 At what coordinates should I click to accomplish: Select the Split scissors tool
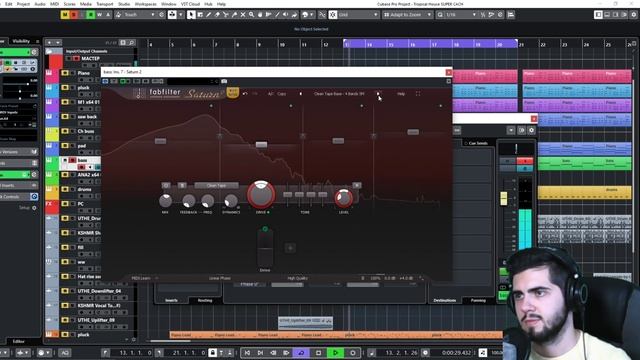pyautogui.click(x=226, y=15)
